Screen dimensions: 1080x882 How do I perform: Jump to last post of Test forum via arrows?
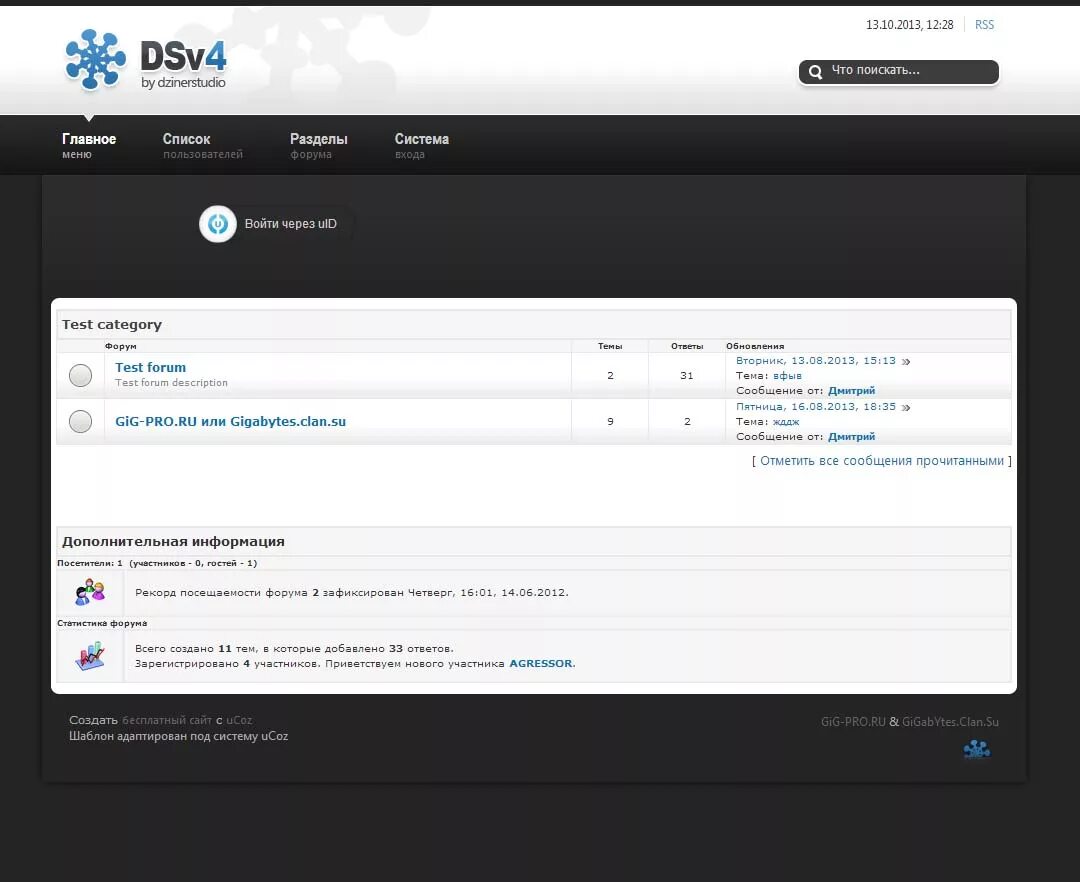pos(905,360)
